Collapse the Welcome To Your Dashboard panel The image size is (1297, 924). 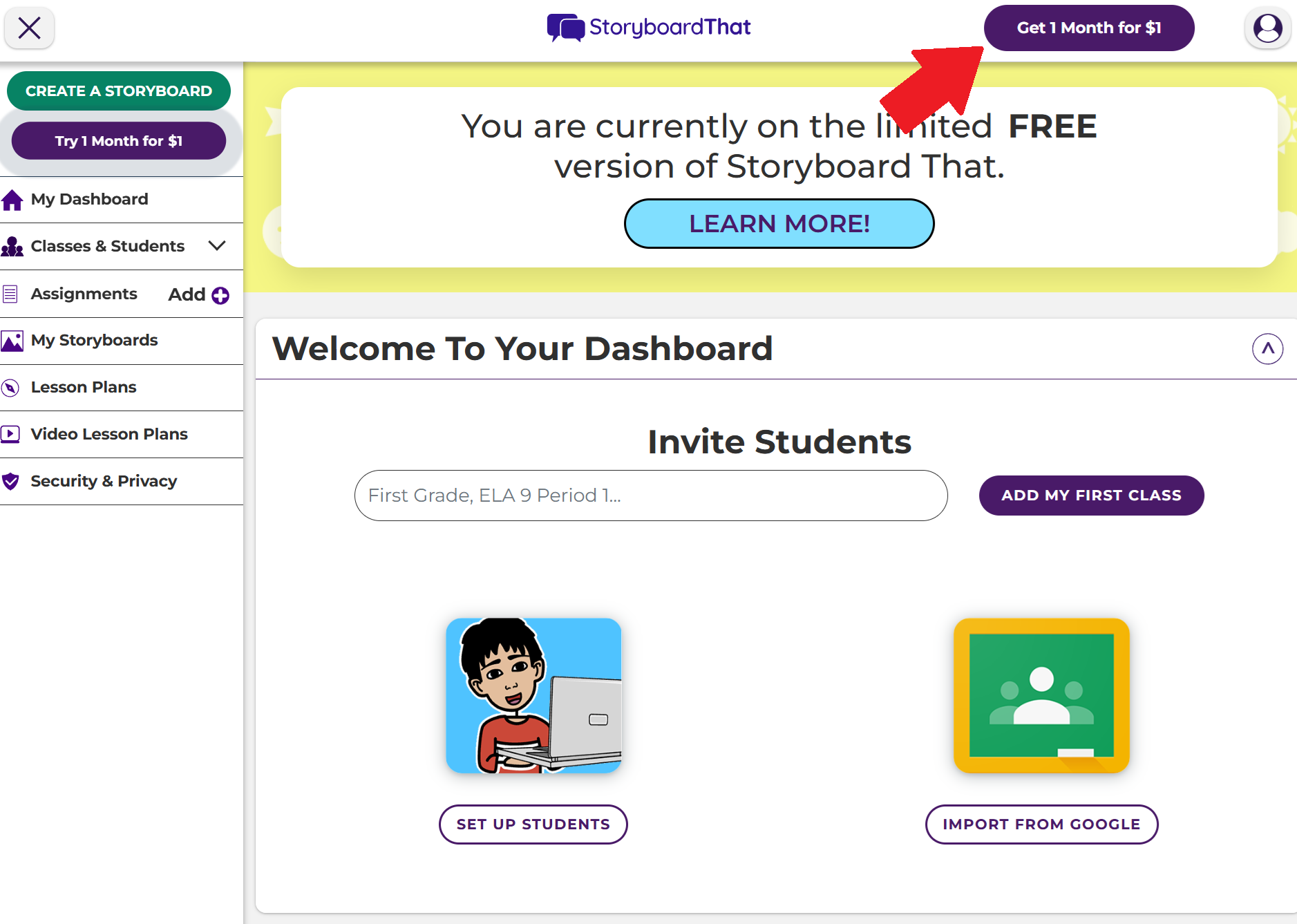(x=1267, y=348)
